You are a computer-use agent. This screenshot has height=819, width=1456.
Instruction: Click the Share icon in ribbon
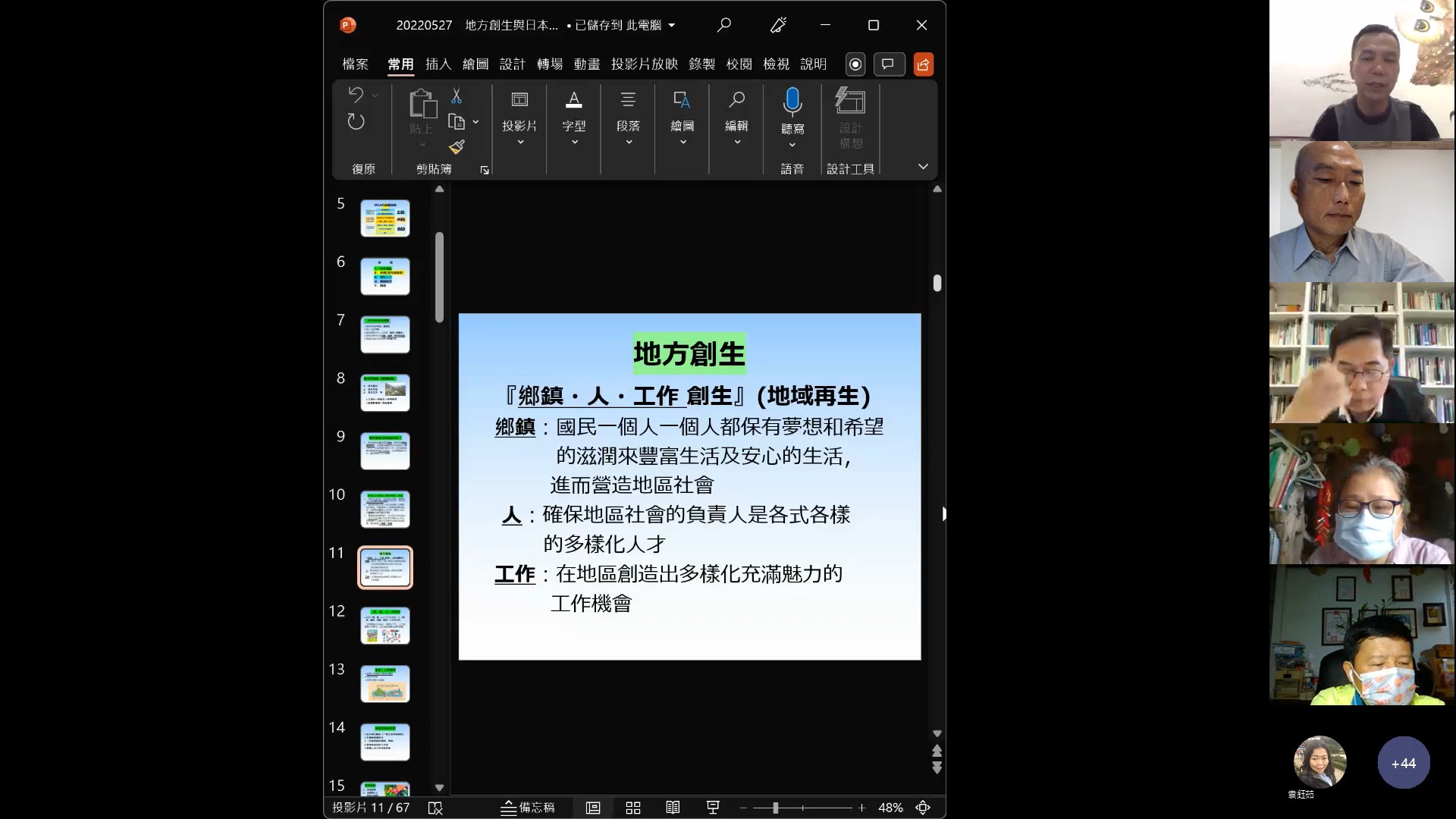923,64
